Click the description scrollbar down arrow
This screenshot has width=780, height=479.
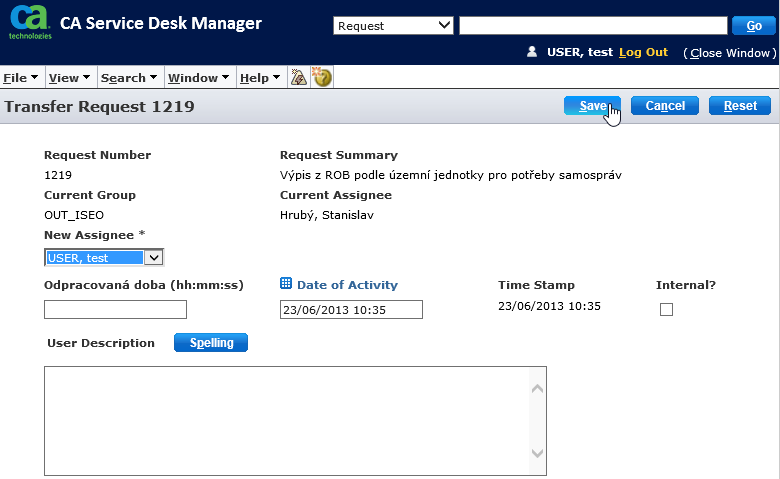point(537,453)
